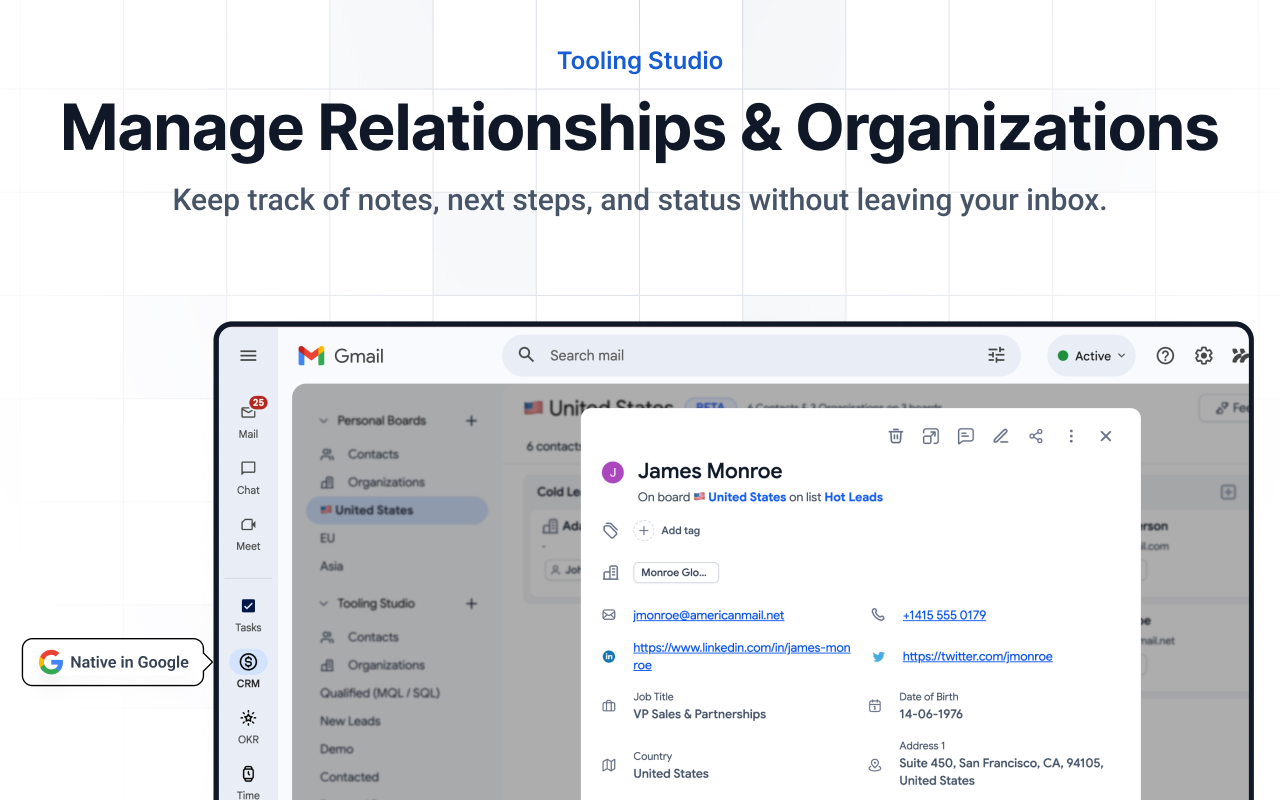Add a board to Tooling Studio
Image resolution: width=1280 pixels, height=800 pixels.
pyautogui.click(x=471, y=604)
